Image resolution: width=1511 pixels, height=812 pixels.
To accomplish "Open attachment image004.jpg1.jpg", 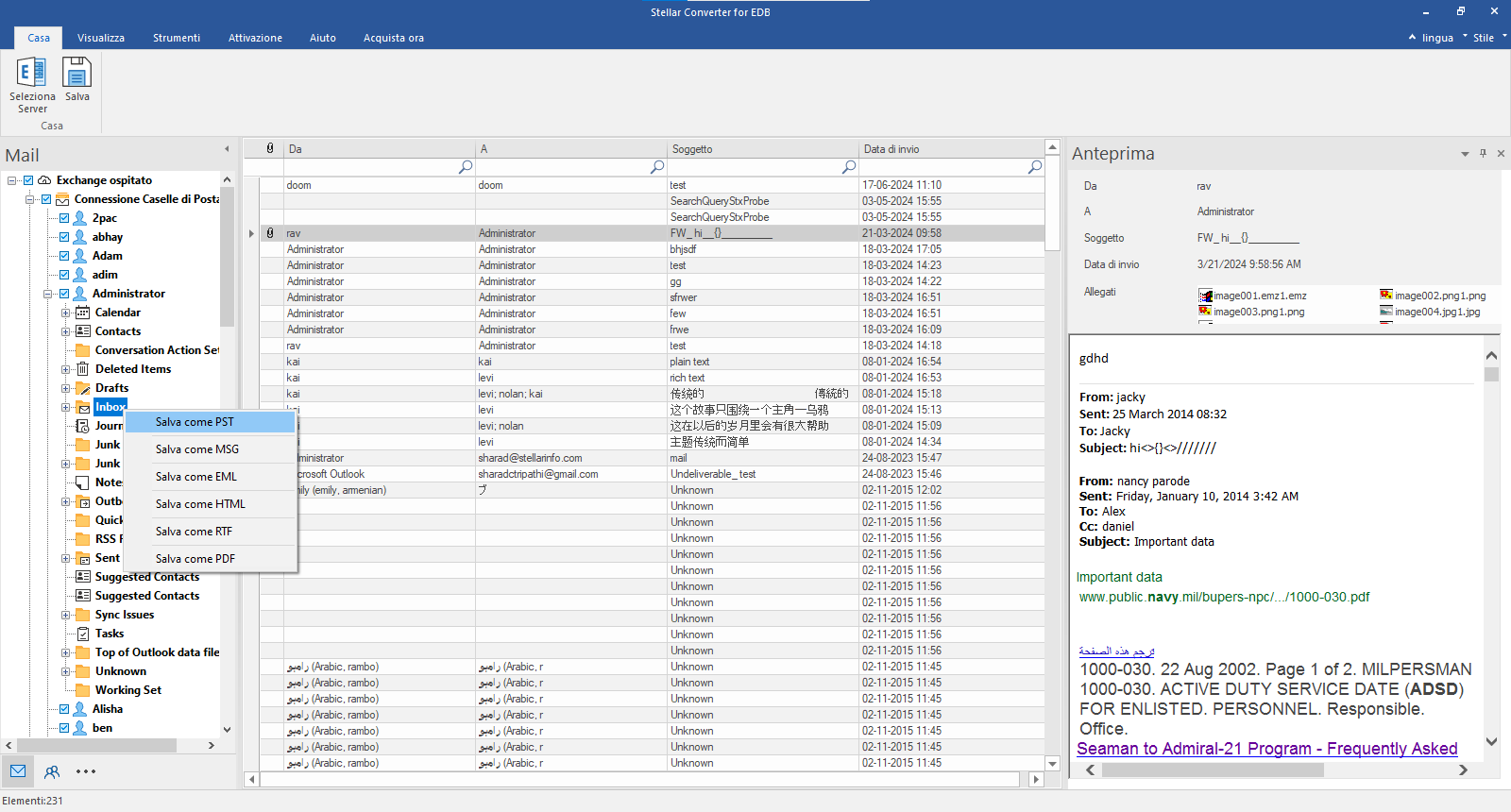I will pos(1430,312).
